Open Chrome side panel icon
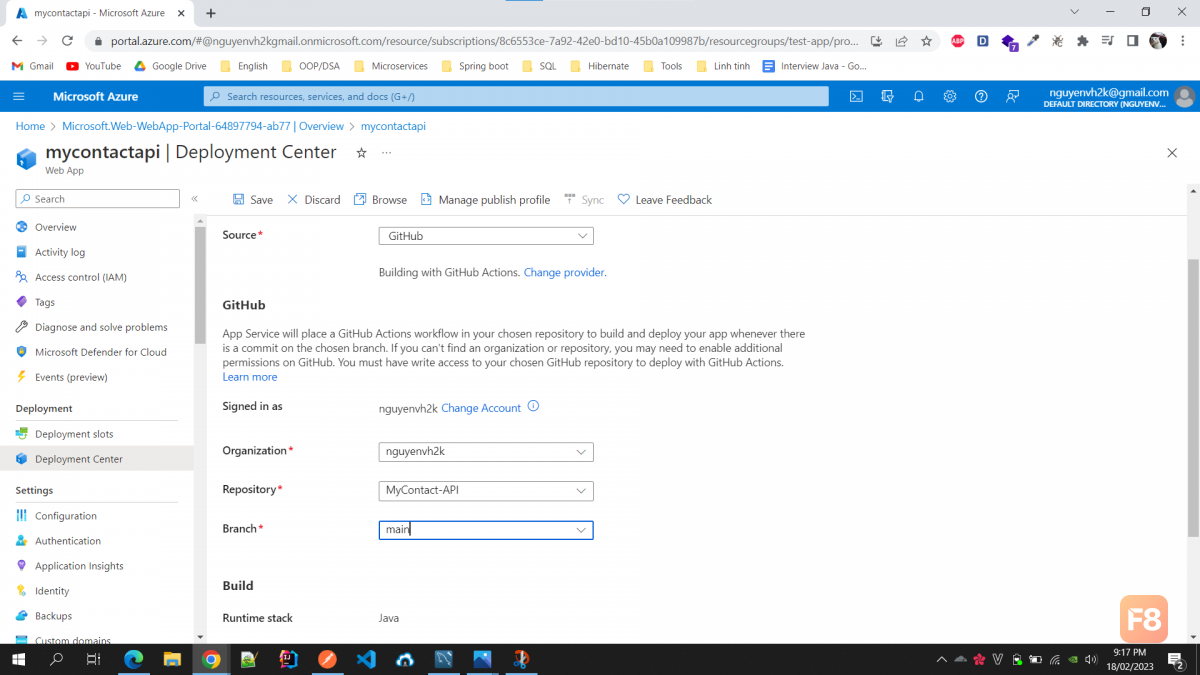 [1132, 41]
